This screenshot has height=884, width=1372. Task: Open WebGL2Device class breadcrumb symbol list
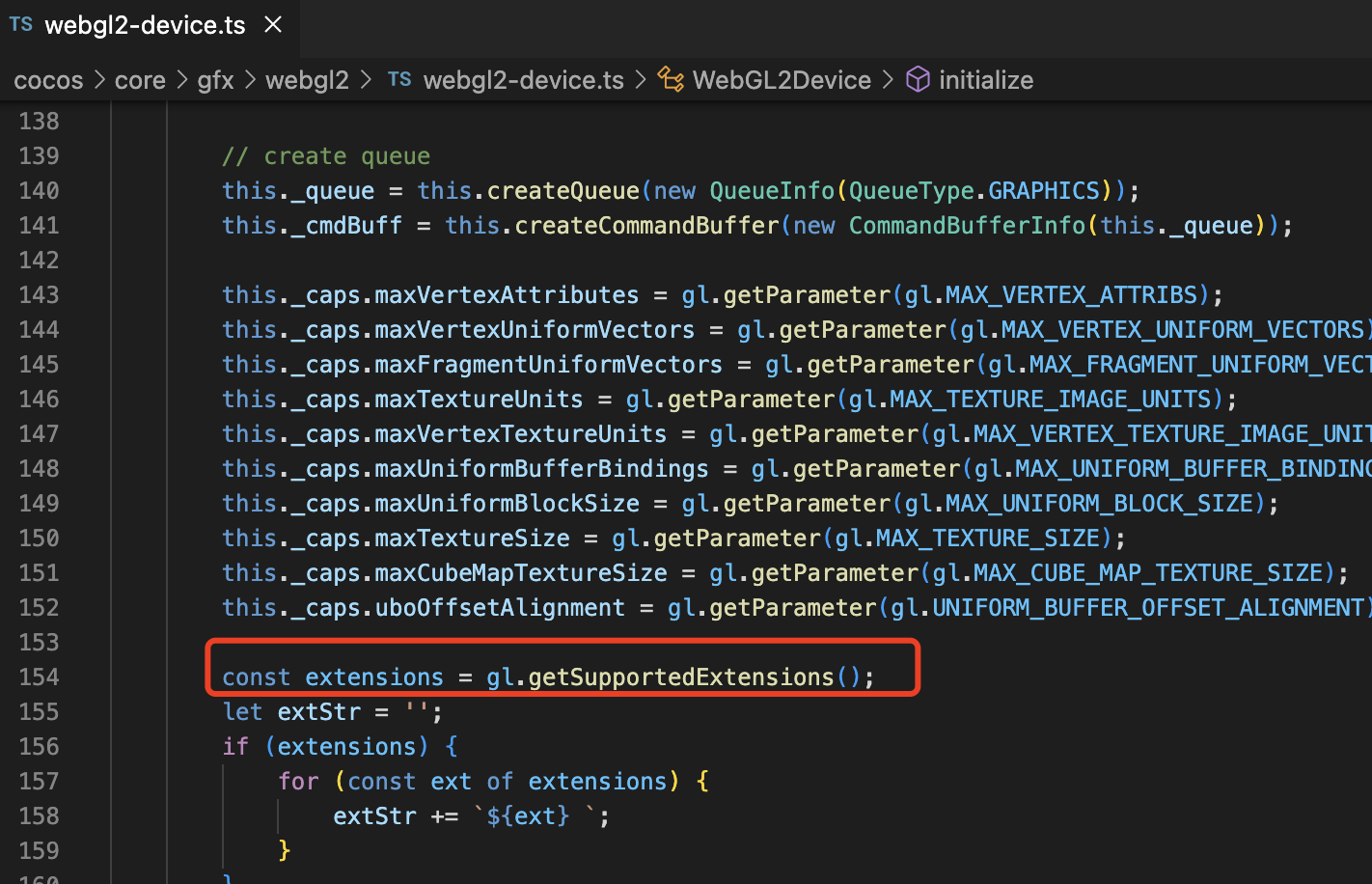pyautogui.click(x=782, y=80)
